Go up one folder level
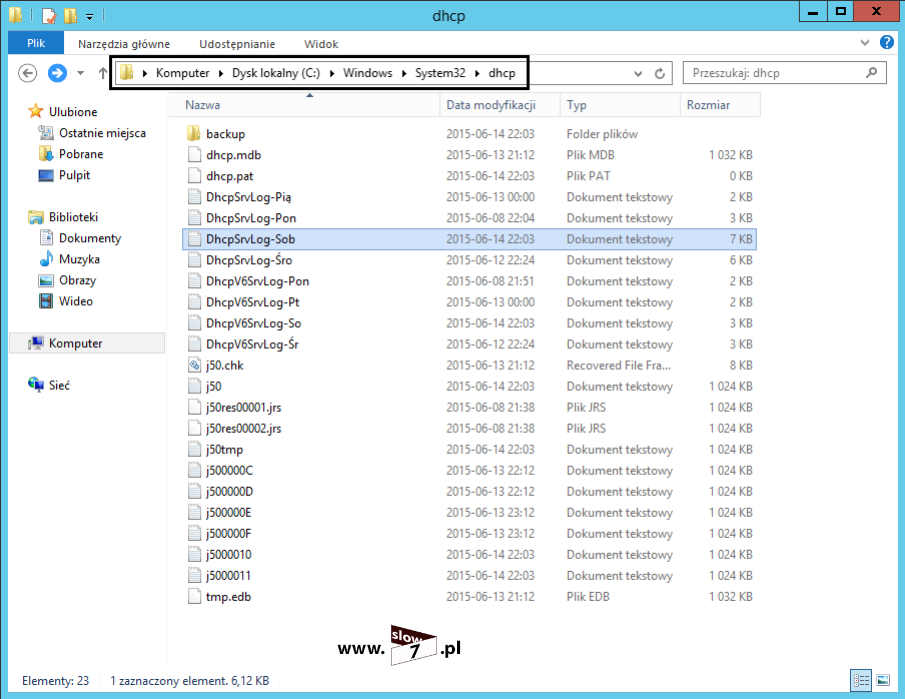The height and width of the screenshot is (699, 905). (102, 73)
